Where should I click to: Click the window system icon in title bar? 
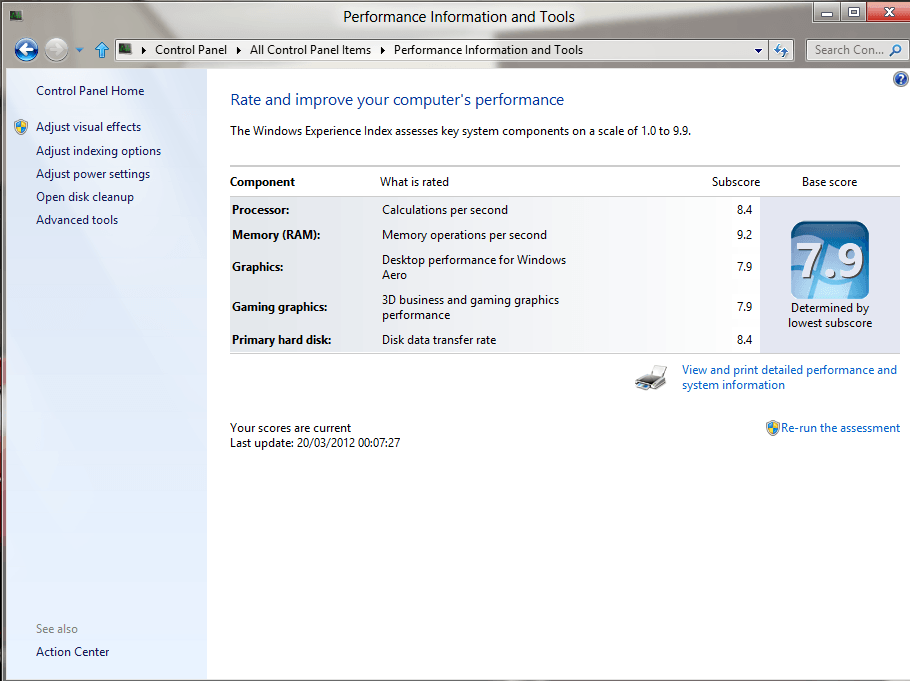pos(16,16)
